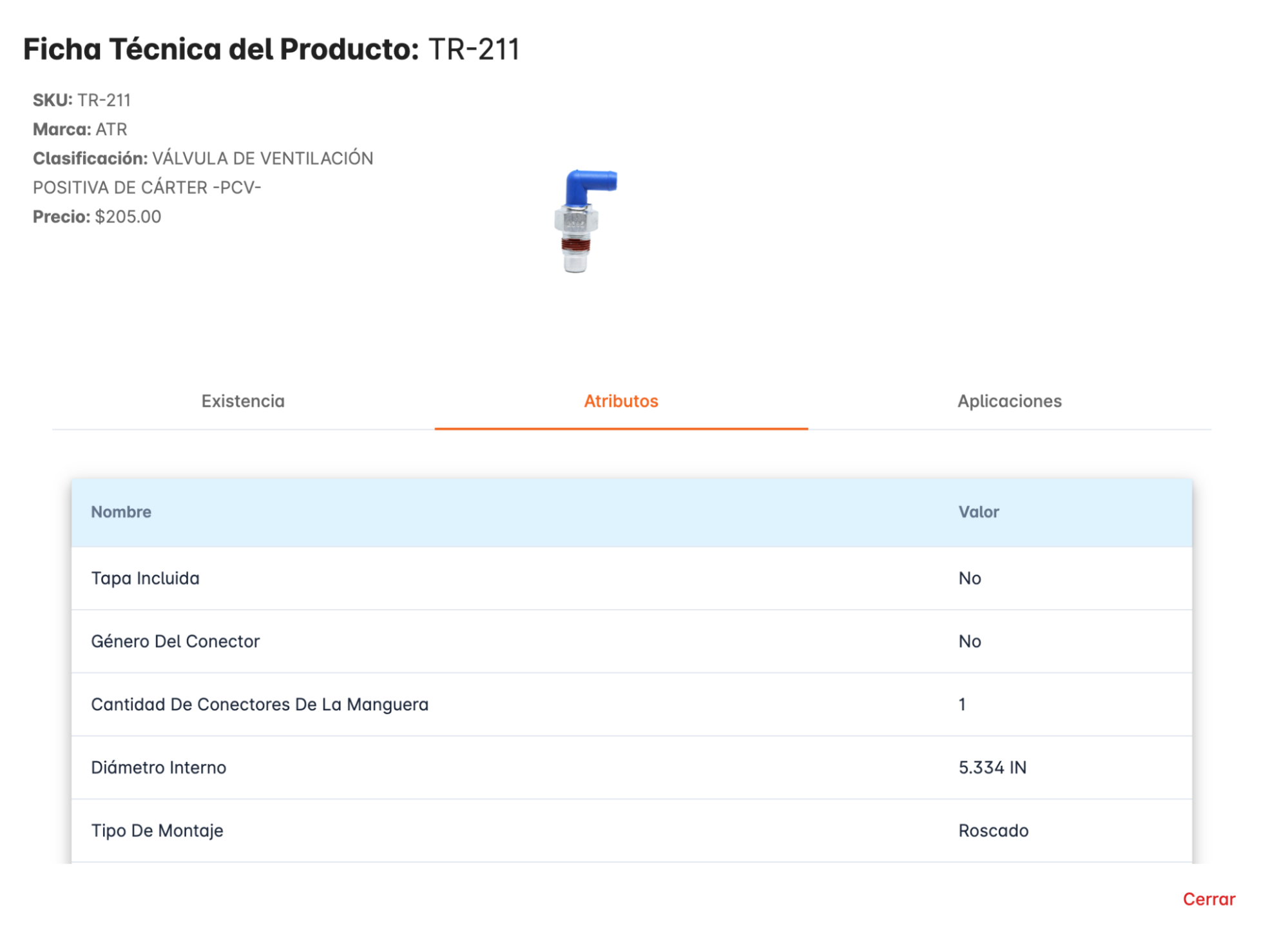
Task: Select the Tipo De Montaje row
Action: tap(631, 831)
